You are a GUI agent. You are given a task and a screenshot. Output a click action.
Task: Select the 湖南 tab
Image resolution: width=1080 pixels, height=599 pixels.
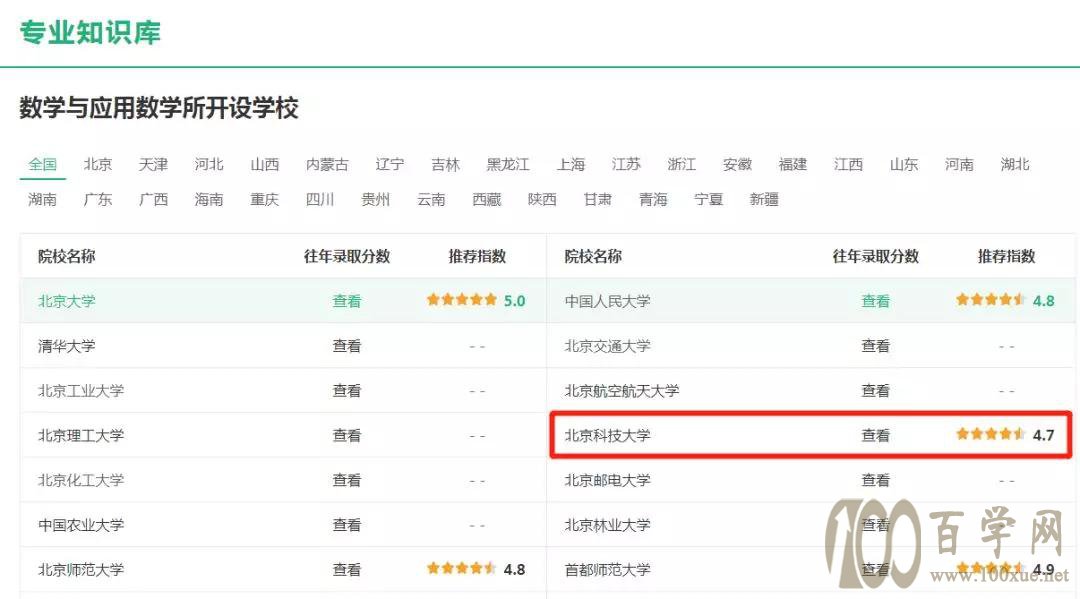click(x=43, y=200)
